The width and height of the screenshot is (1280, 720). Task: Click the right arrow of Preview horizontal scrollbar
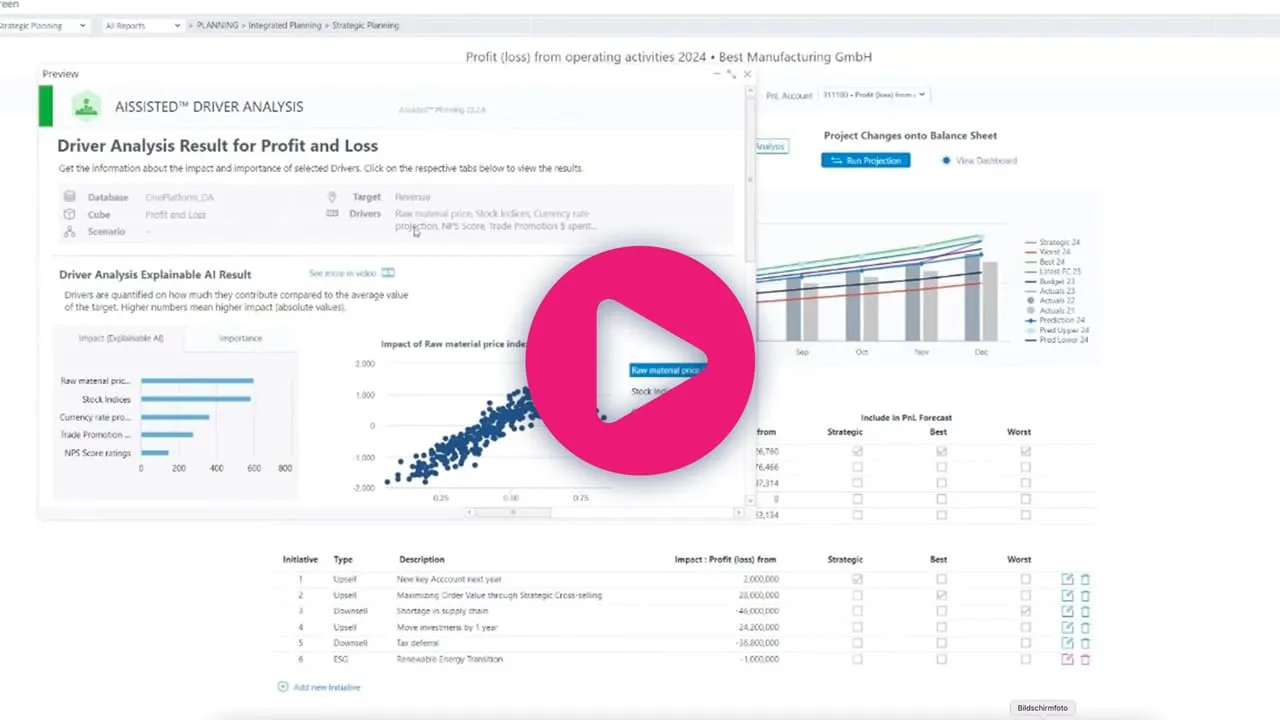click(738, 512)
